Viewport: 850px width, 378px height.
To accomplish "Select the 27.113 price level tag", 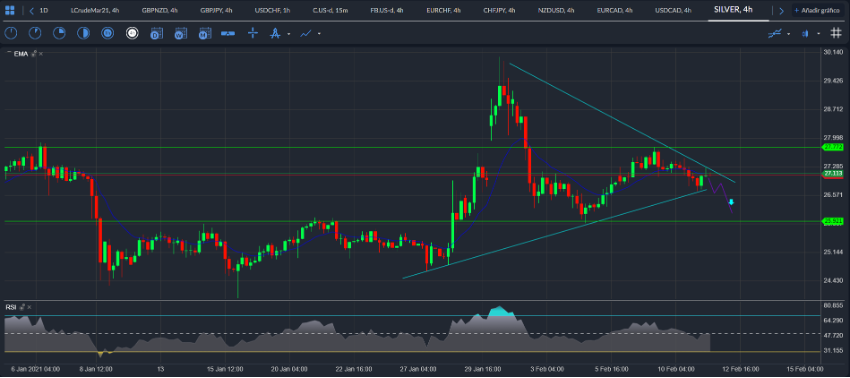I will pos(832,174).
